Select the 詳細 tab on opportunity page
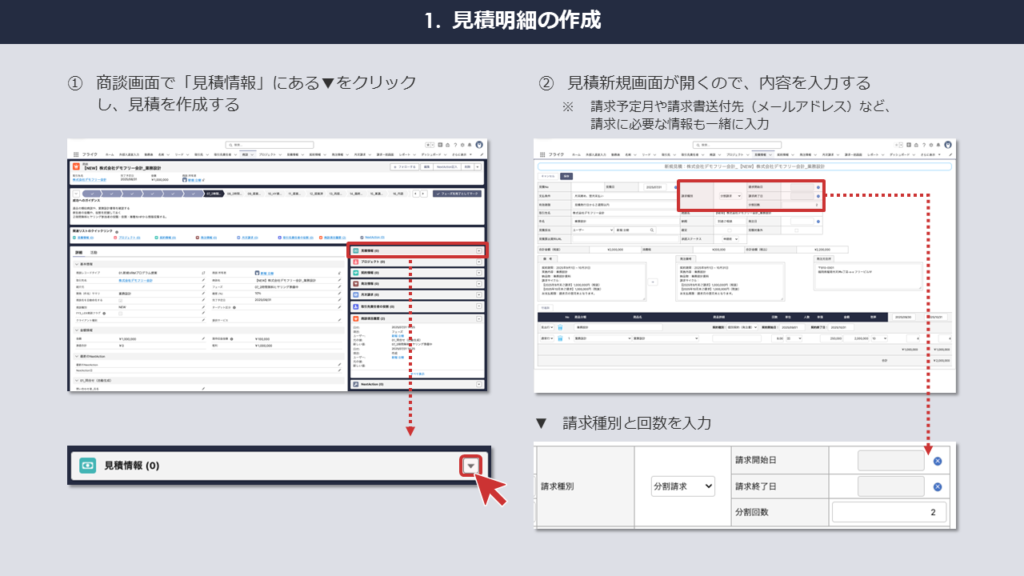 [x=78, y=255]
